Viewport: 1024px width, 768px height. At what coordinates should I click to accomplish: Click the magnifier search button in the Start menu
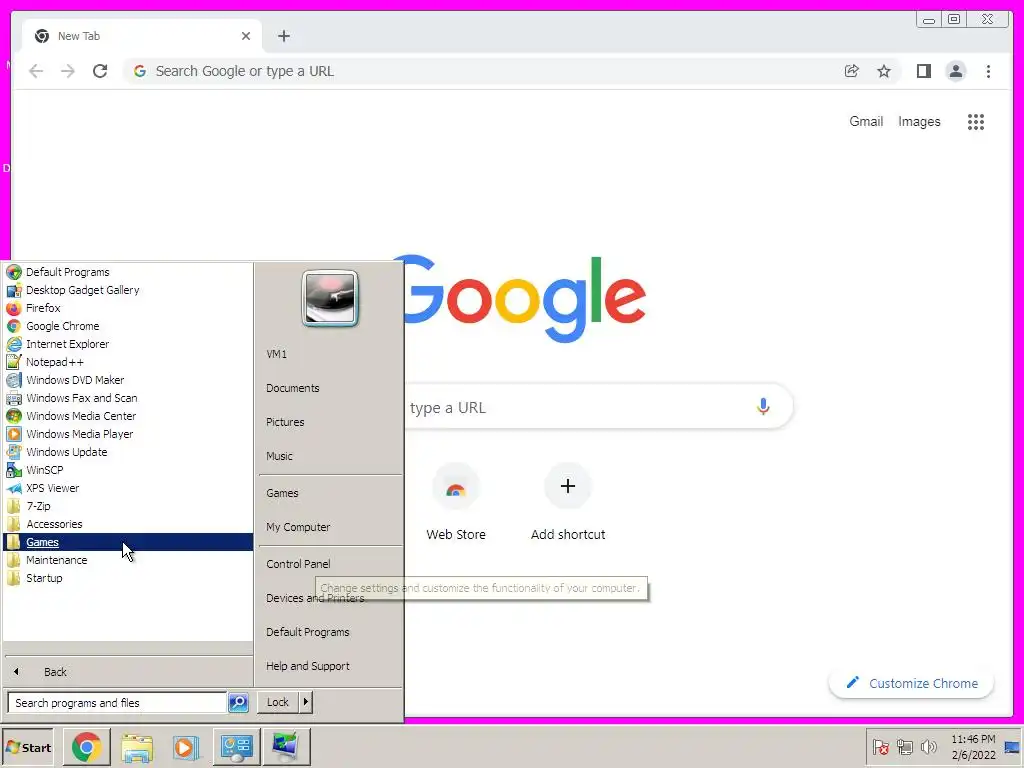238,703
